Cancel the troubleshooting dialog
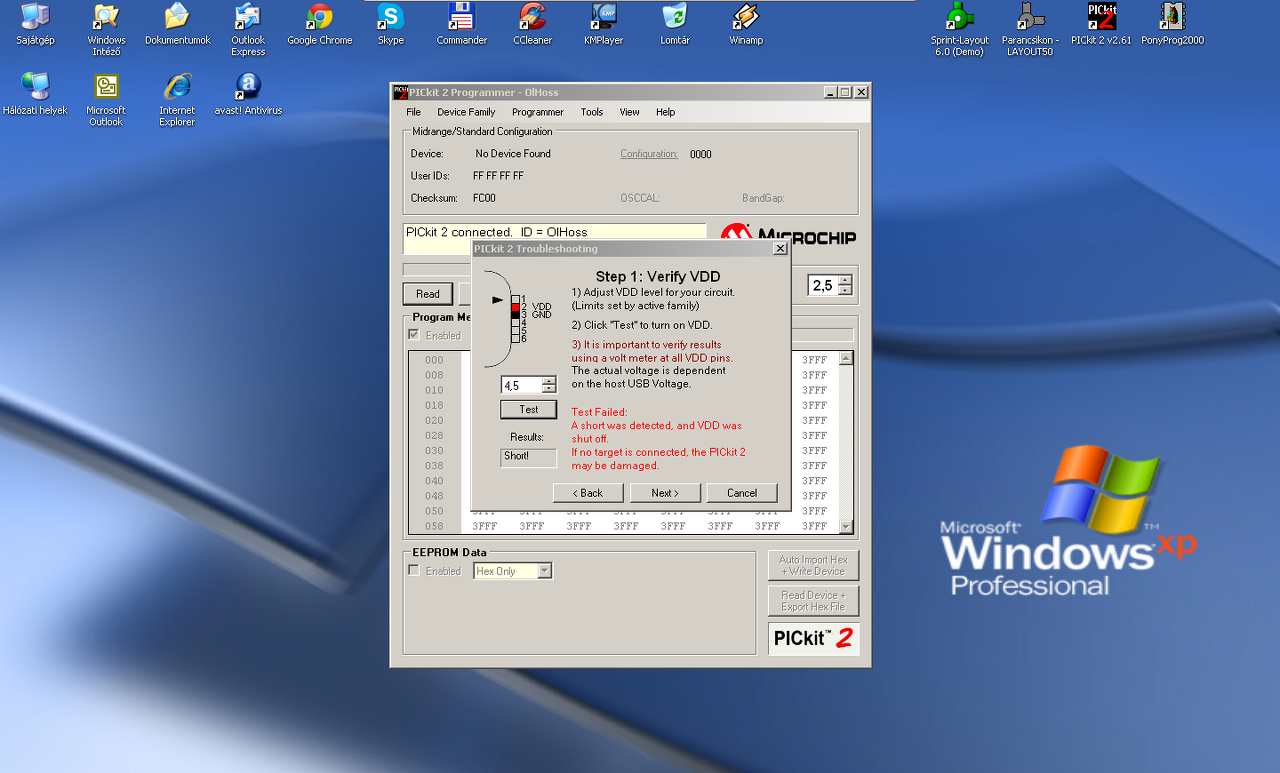 pyautogui.click(x=742, y=493)
